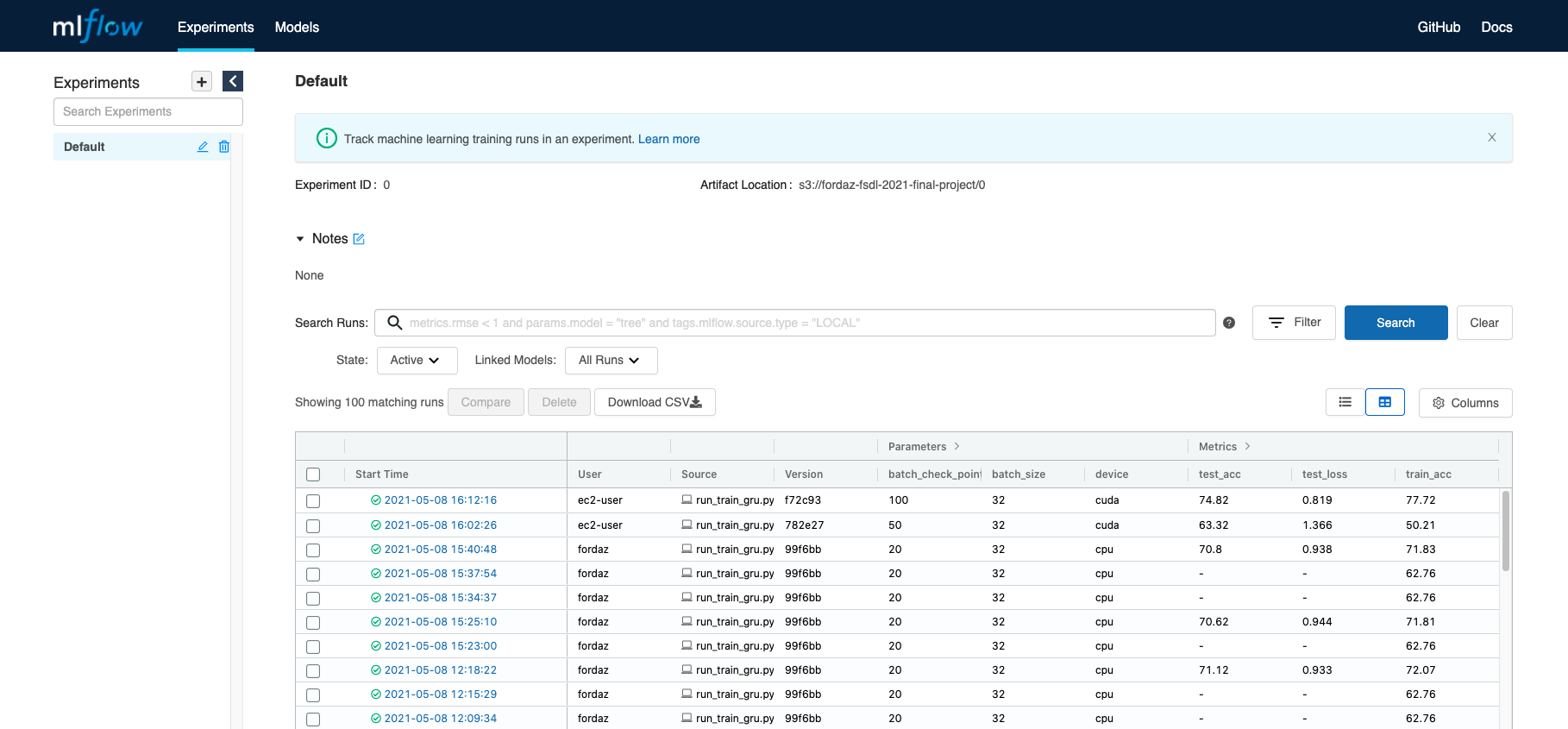Click source file icon for 782e27 row
The height and width of the screenshot is (729, 1568).
[x=687, y=525]
